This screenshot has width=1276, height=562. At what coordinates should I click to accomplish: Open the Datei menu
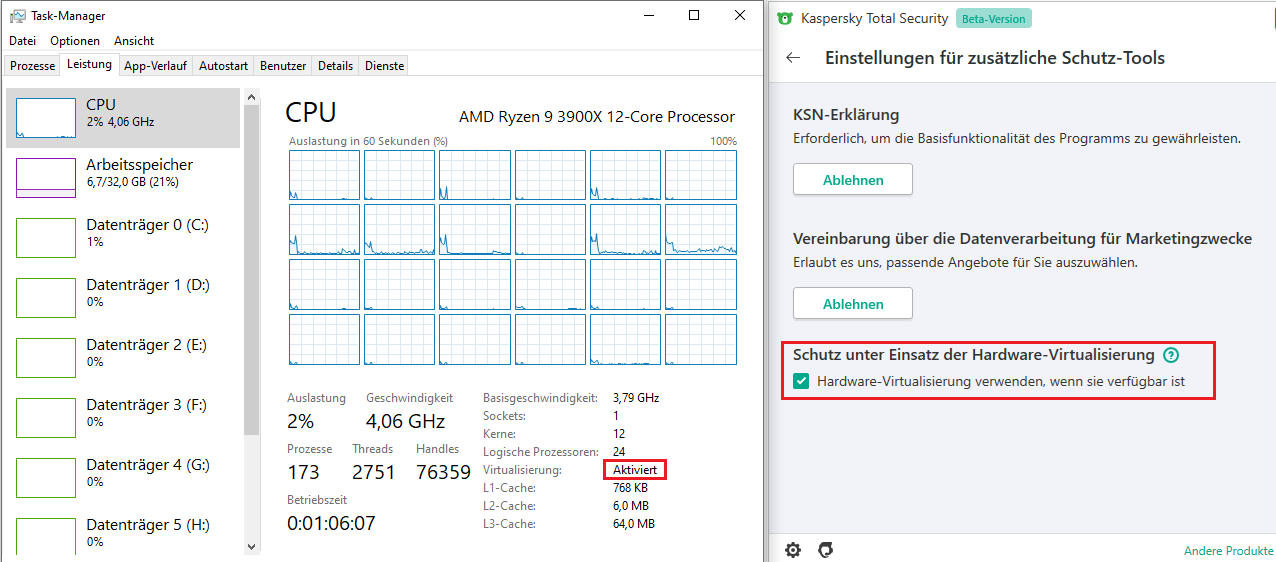(x=22, y=41)
